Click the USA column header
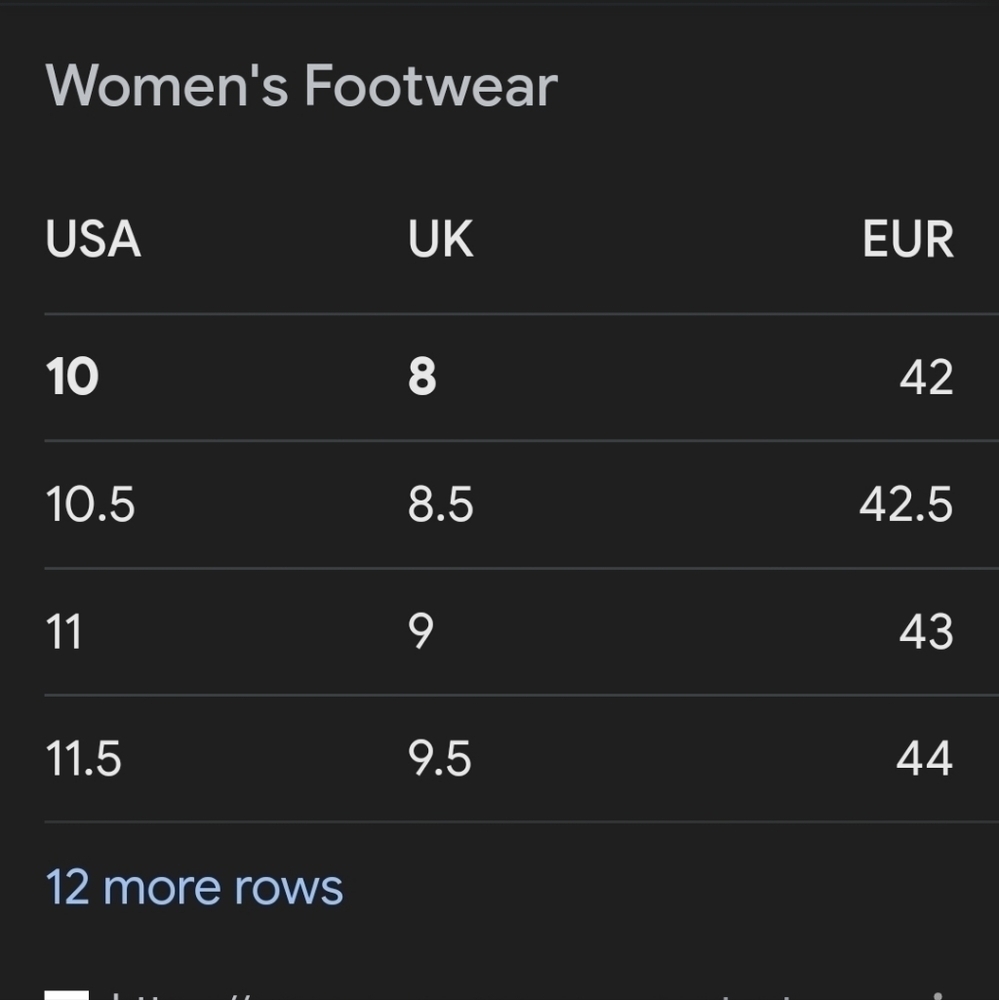The height and width of the screenshot is (1000, 999). point(93,239)
